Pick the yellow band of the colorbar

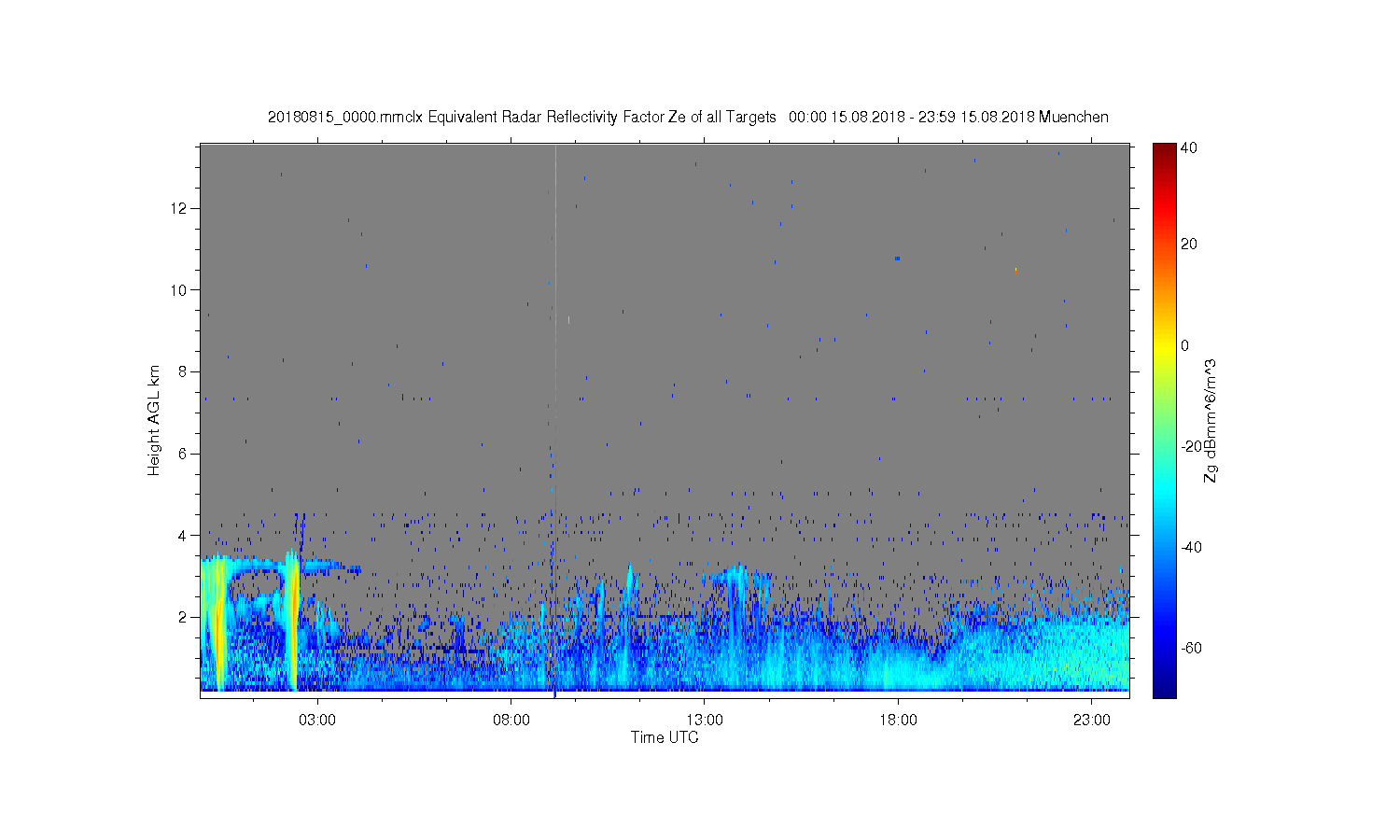coord(1164,346)
